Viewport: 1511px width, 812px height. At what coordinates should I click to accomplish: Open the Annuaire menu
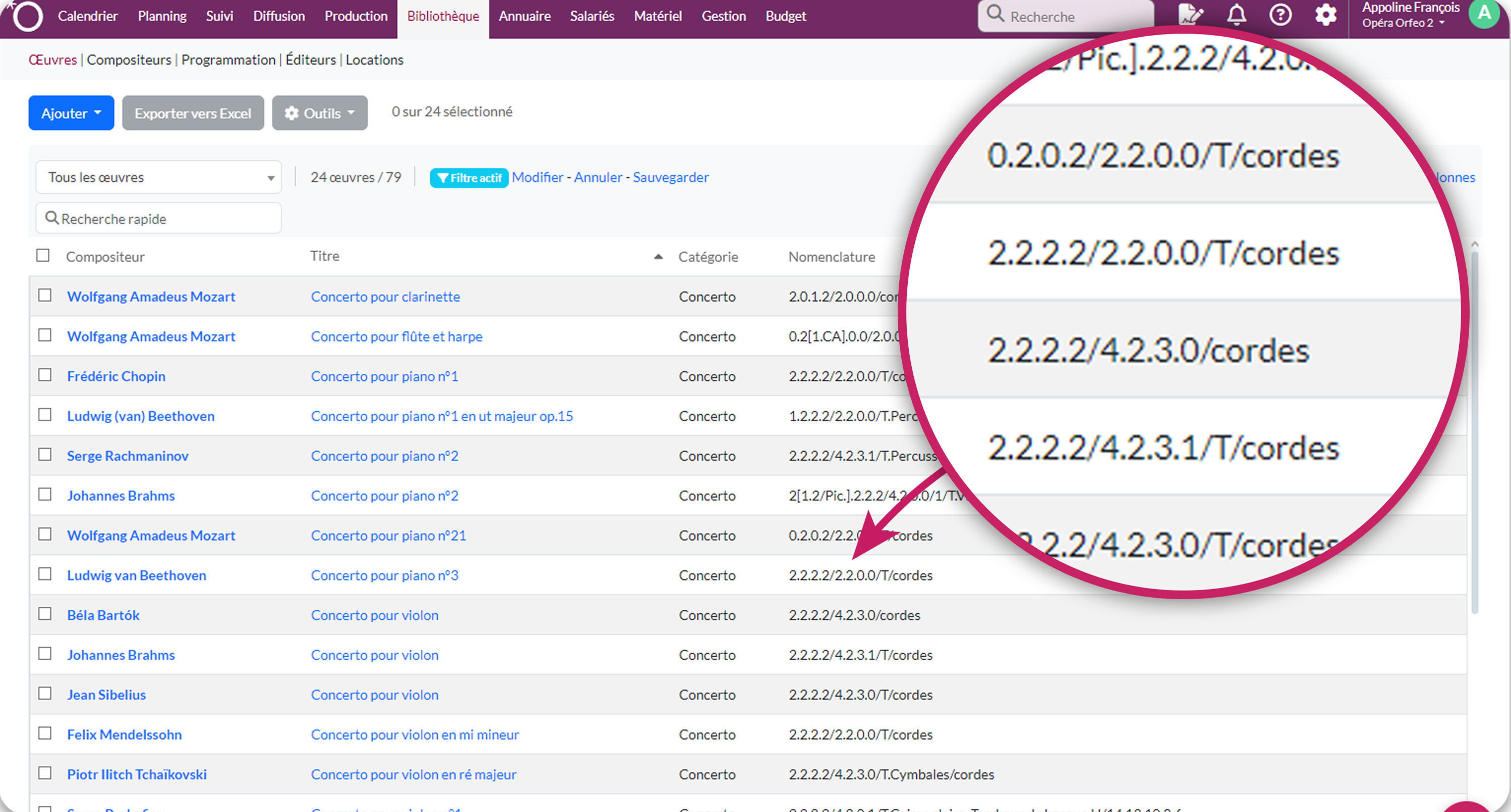tap(525, 16)
